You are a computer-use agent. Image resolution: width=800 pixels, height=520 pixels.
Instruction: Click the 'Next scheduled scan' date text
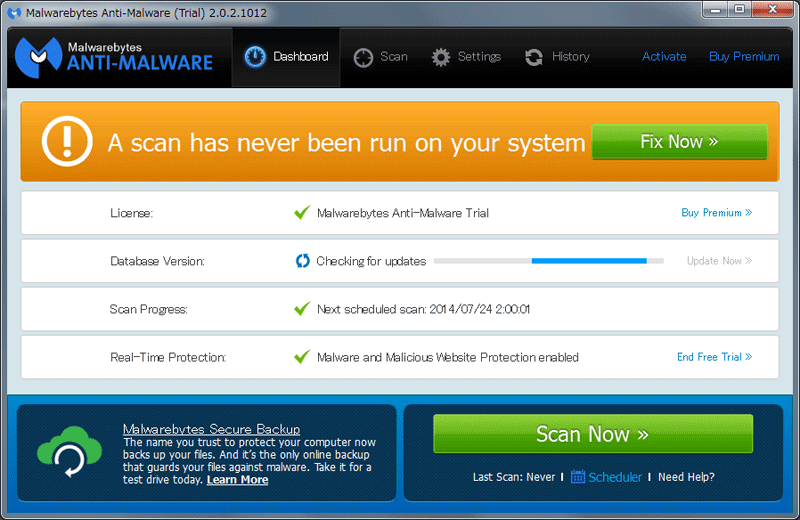point(423,309)
